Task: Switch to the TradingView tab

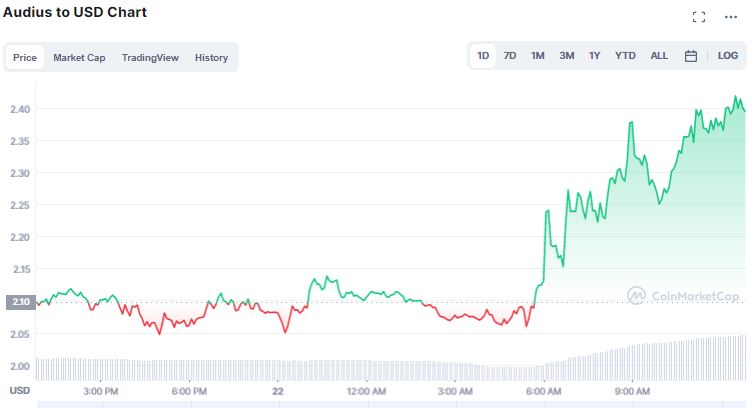Action: tap(150, 57)
